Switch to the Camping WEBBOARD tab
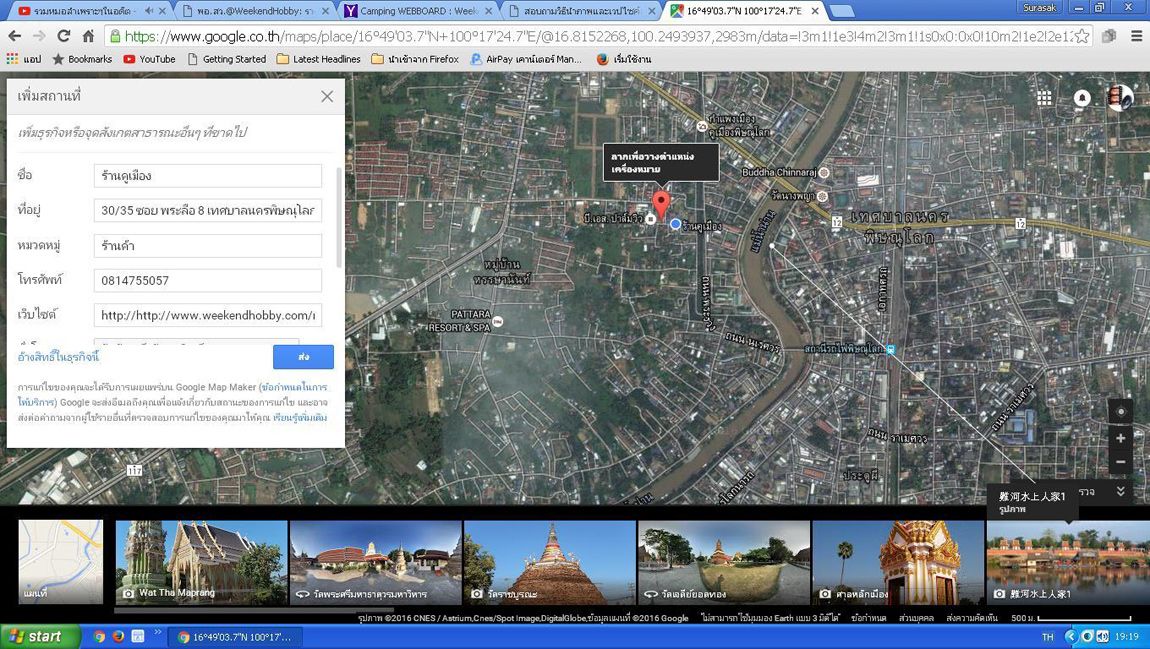This screenshot has height=649, width=1150. click(x=418, y=11)
